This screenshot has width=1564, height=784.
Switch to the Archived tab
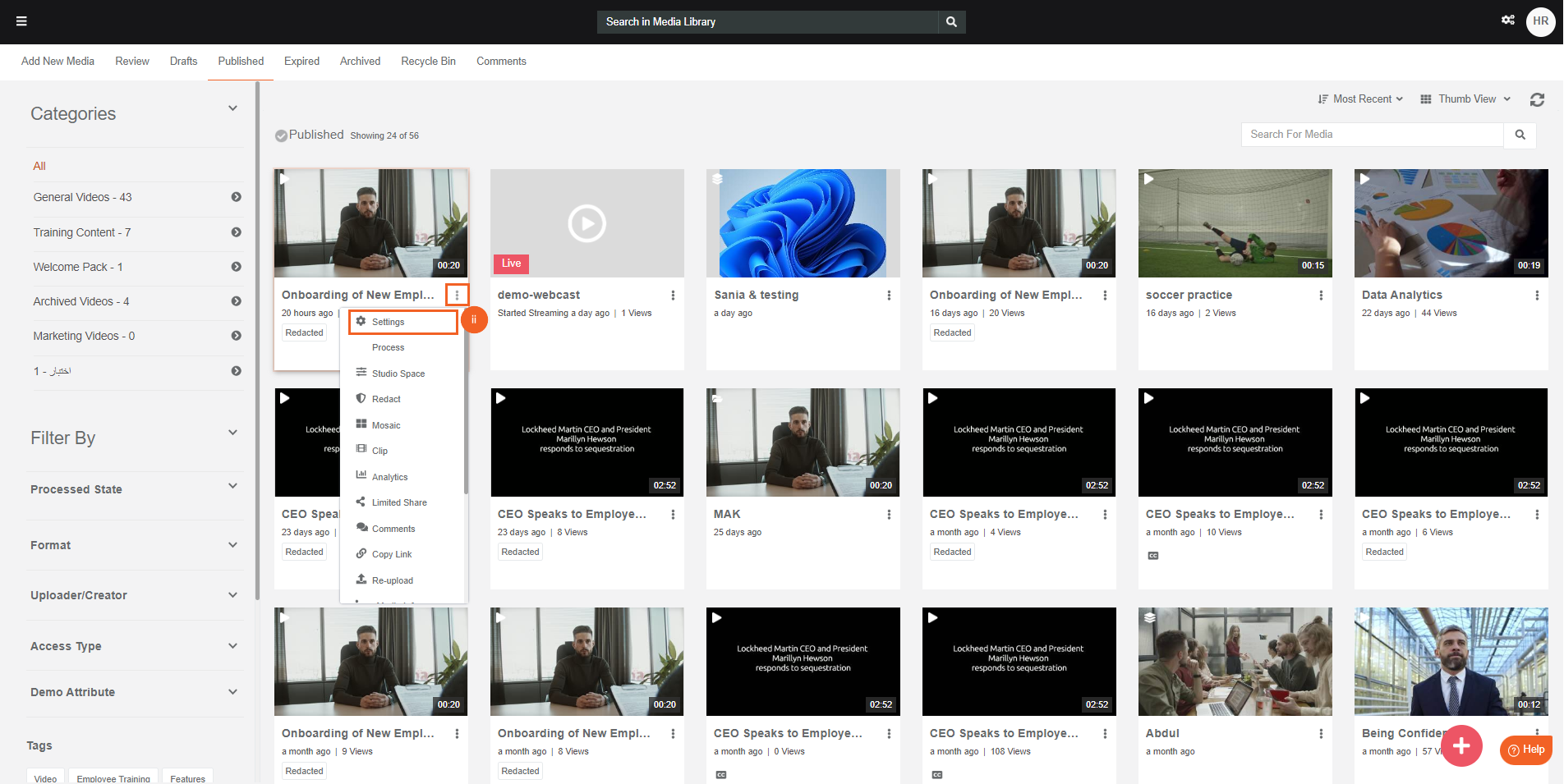(x=360, y=62)
